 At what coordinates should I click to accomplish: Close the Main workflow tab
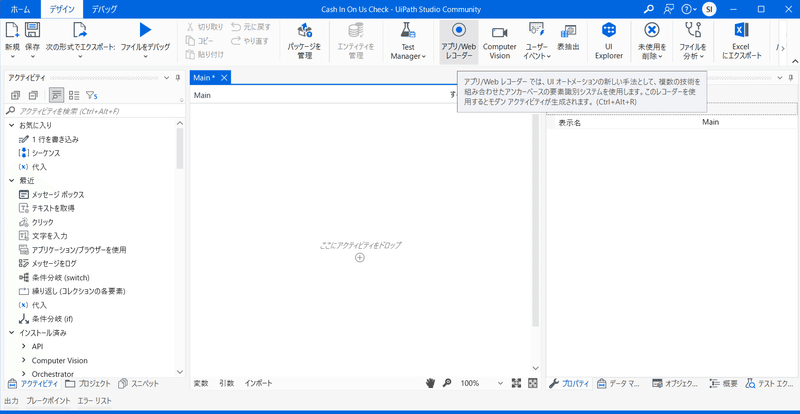pos(223,78)
